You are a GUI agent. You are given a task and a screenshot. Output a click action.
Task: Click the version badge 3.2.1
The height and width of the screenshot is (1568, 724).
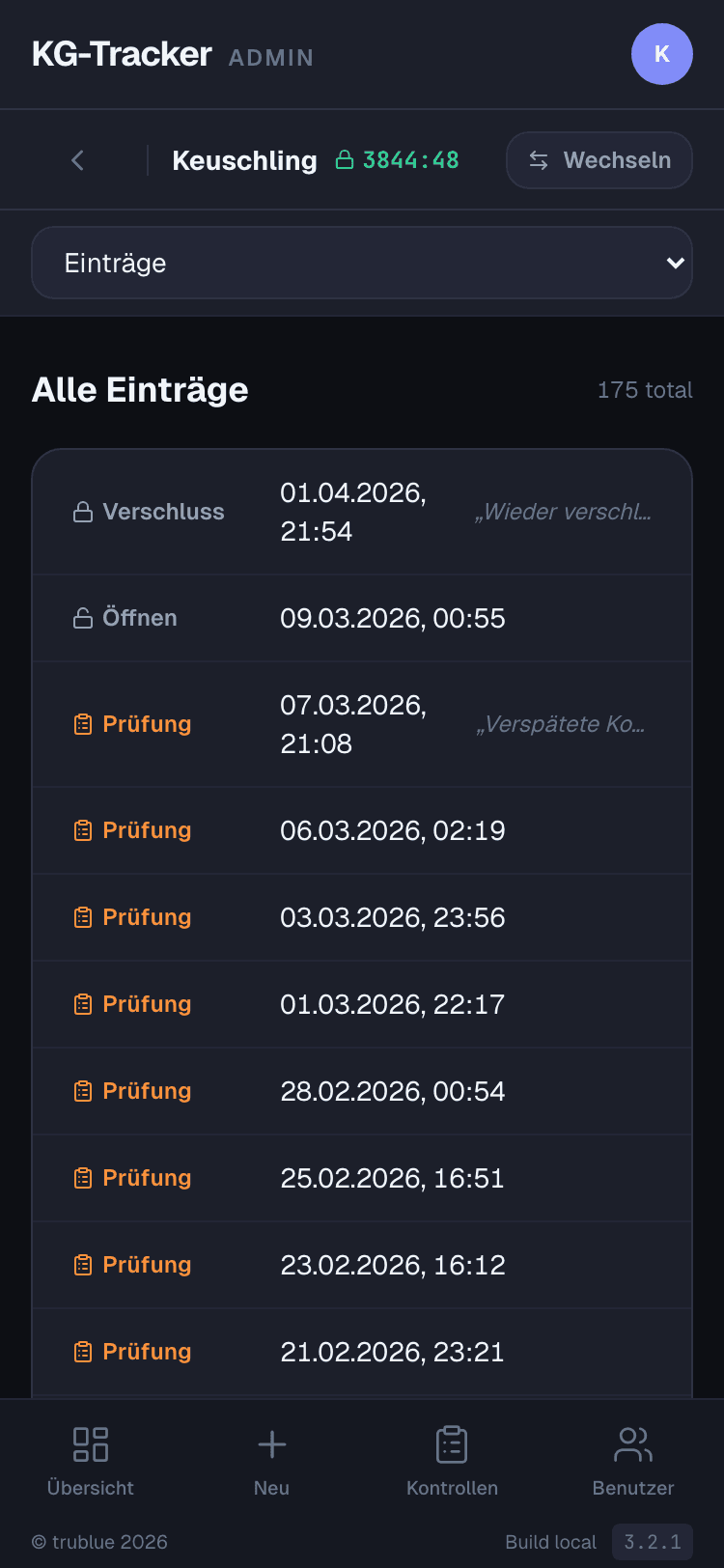653,1542
